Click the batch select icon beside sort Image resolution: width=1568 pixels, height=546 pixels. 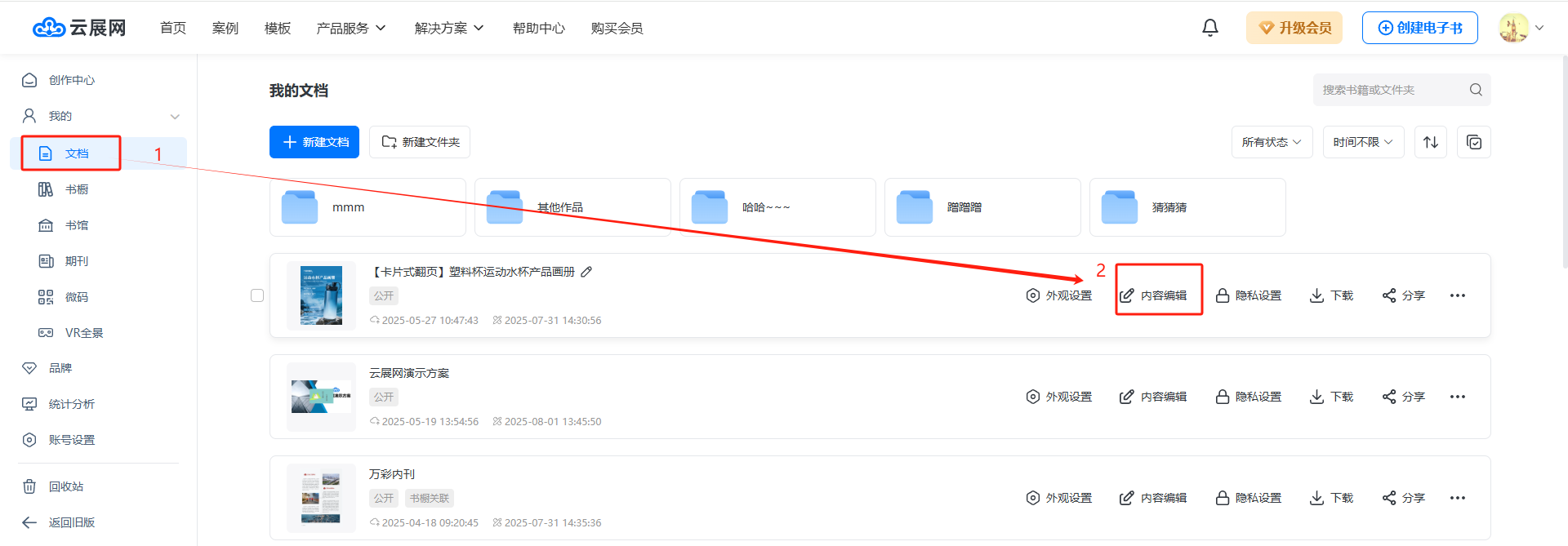[x=1473, y=142]
